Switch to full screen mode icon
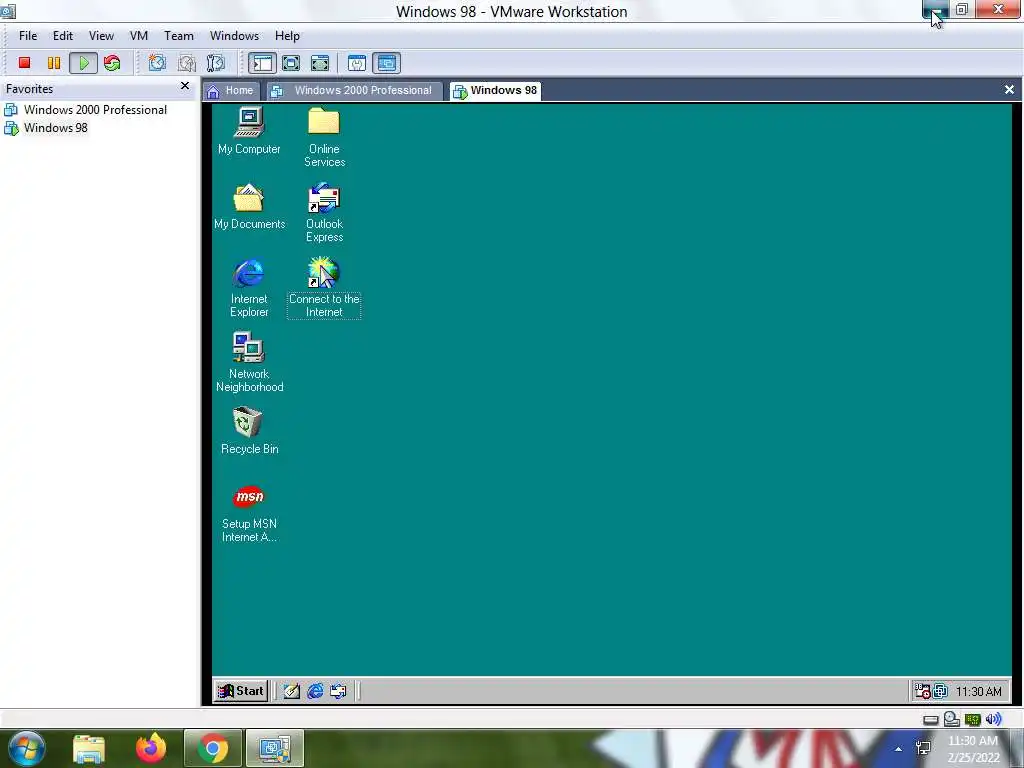Screen dimensions: 1024x768 coord(291,63)
